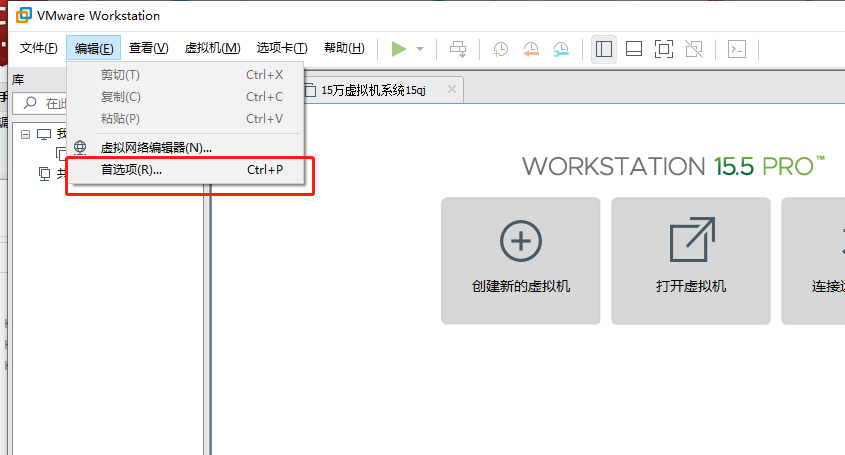Select the computer icon in library tree
The height and width of the screenshot is (455, 845).
coord(44,134)
